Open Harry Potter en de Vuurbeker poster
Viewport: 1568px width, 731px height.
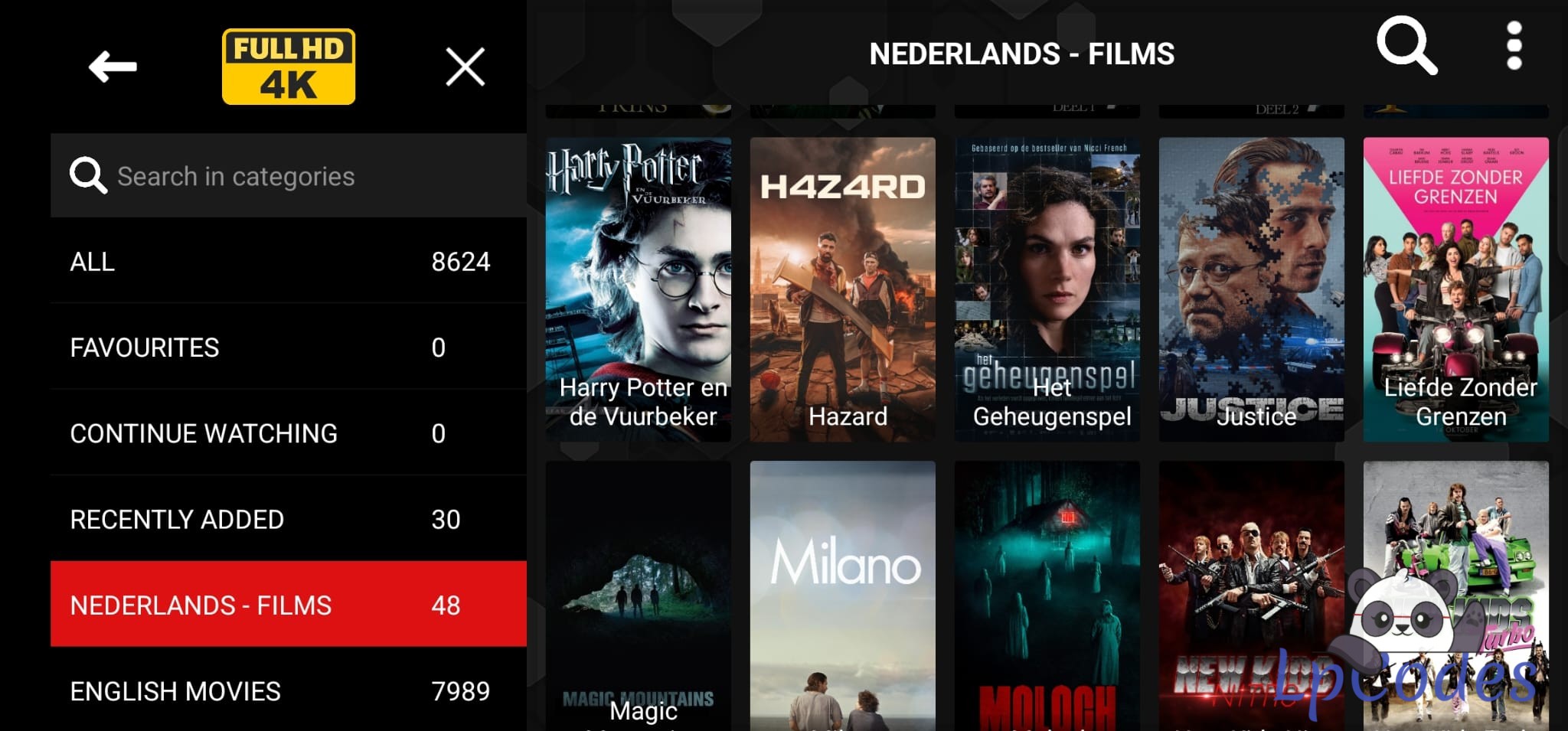coord(639,289)
